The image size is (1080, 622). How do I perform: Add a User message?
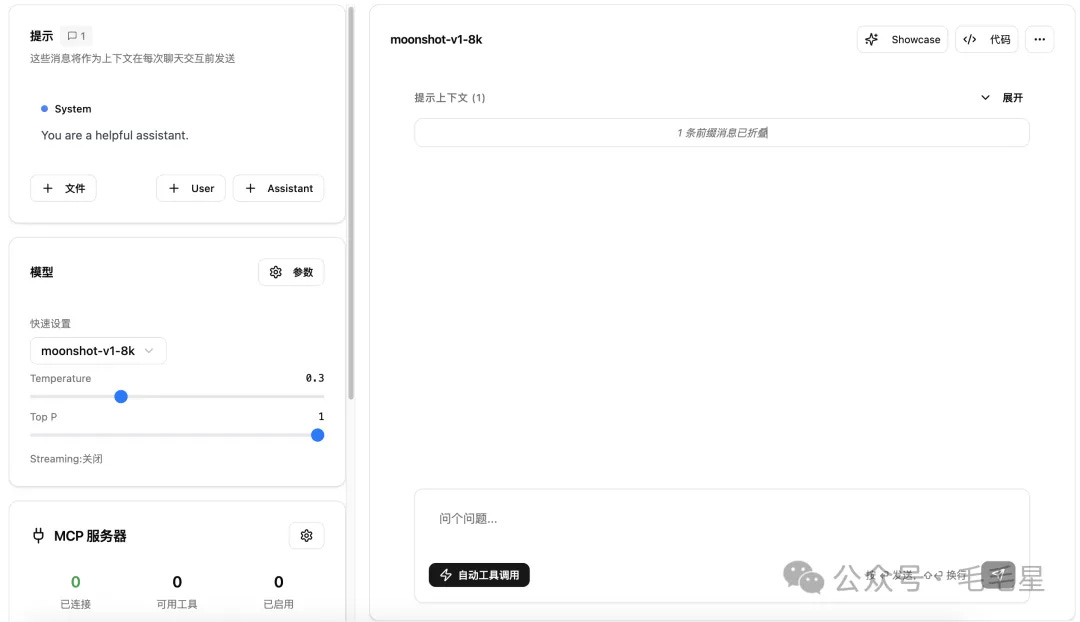pos(191,188)
